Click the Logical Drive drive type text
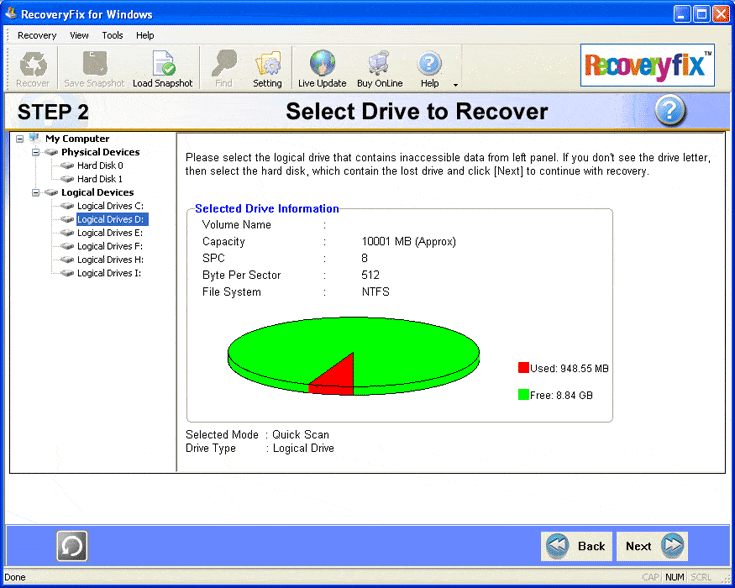Screen dimensions: 735x588 tap(303, 449)
